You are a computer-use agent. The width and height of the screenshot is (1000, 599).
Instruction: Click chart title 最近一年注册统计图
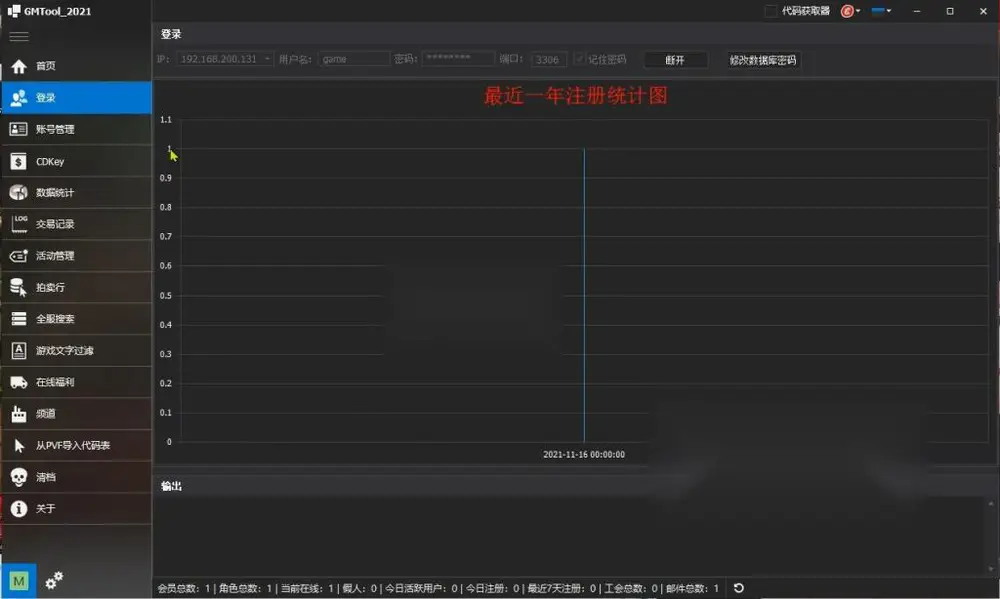(575, 96)
